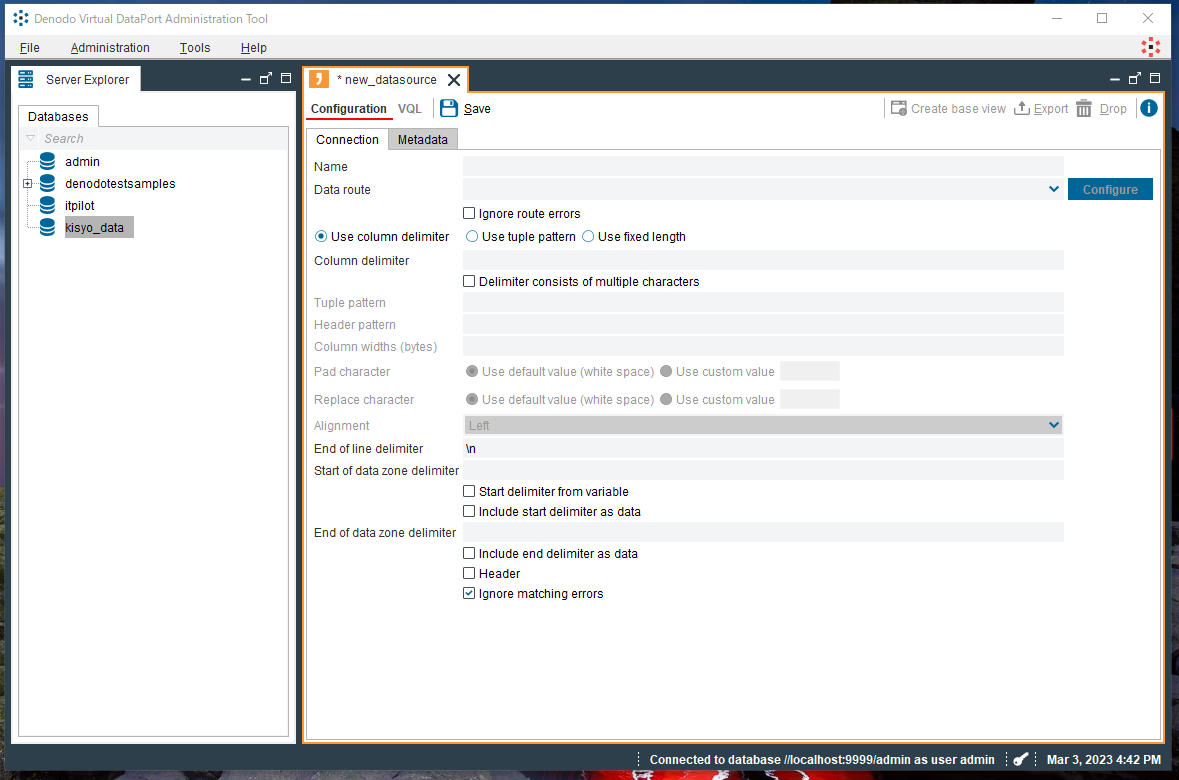This screenshot has height=780, width=1179.
Task: Minimize the Server Explorer panel
Action: 246,79
